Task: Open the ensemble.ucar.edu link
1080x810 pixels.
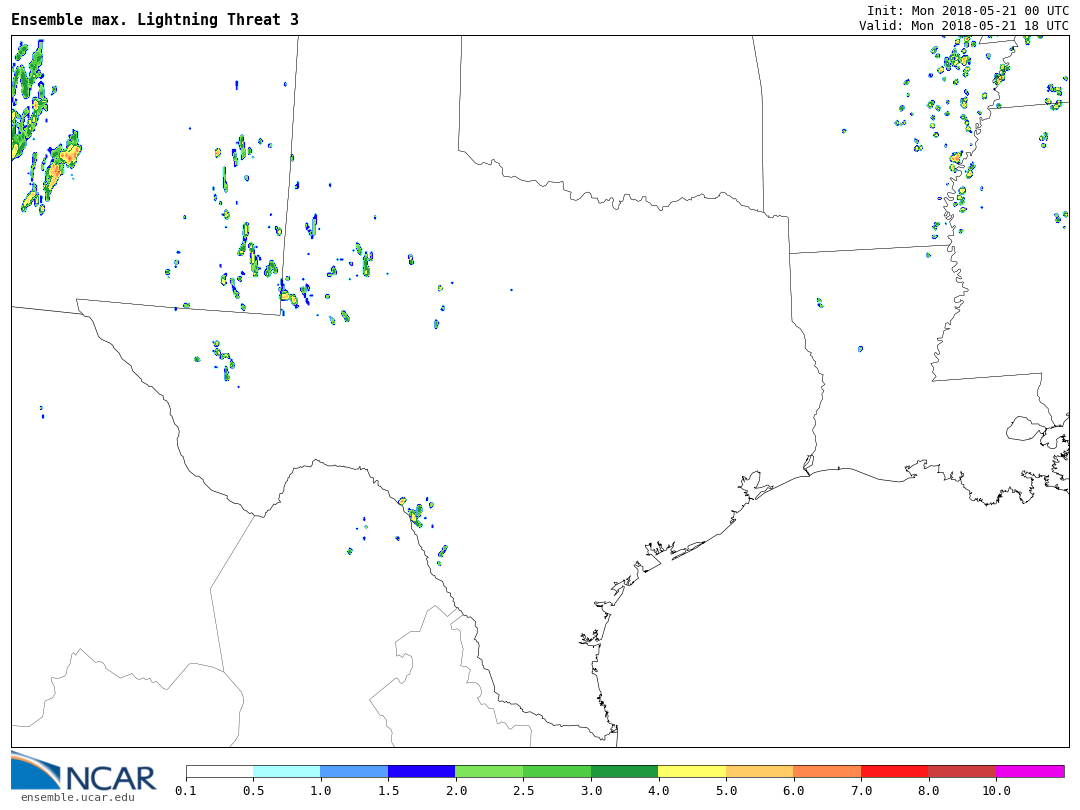Action: click(x=77, y=797)
